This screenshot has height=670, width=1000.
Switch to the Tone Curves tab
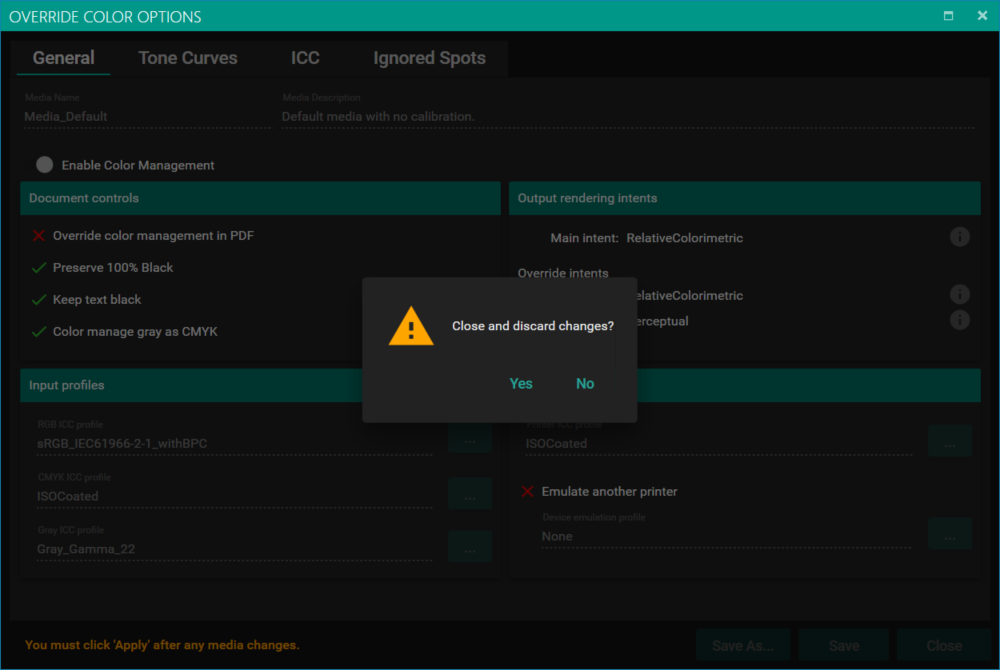point(188,58)
